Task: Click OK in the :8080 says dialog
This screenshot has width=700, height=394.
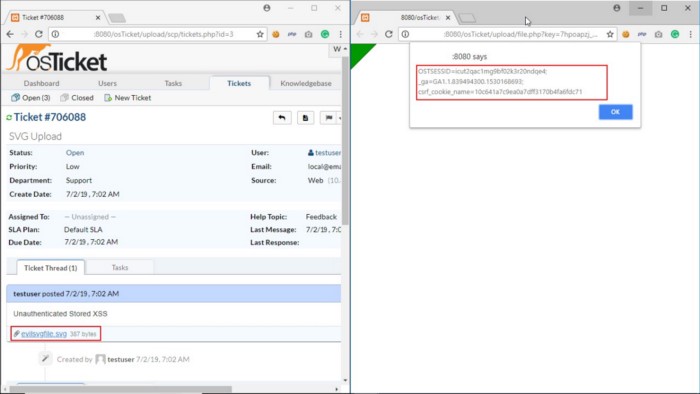Action: click(x=615, y=112)
